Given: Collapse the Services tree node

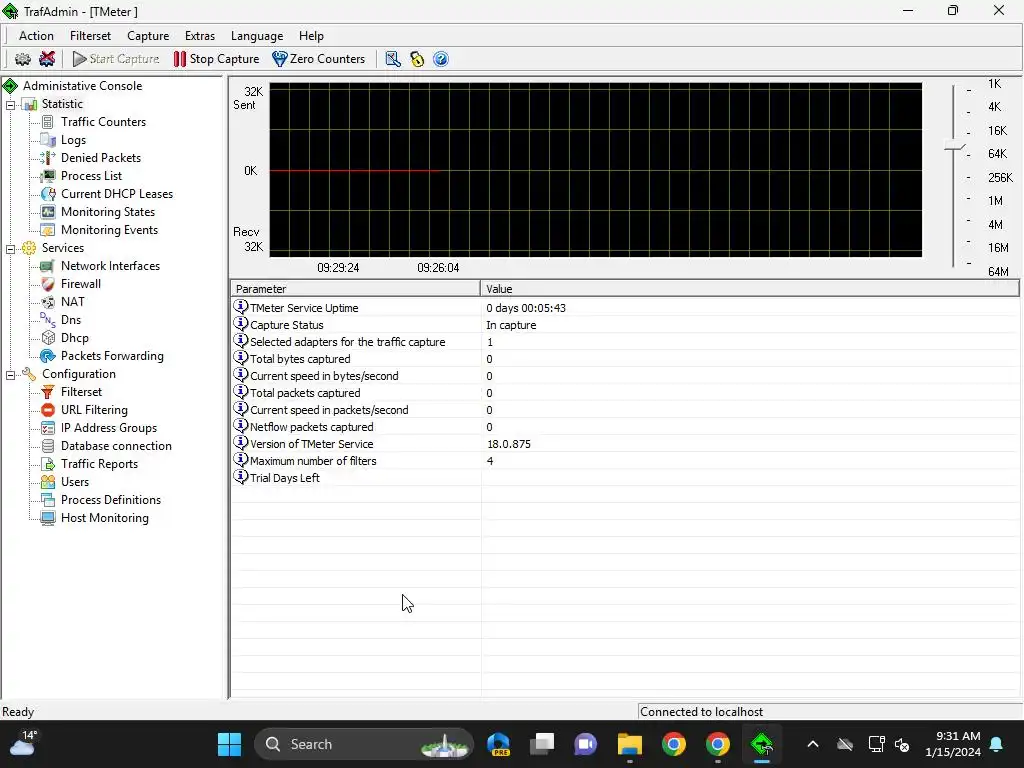Looking at the screenshot, I should [10, 249].
